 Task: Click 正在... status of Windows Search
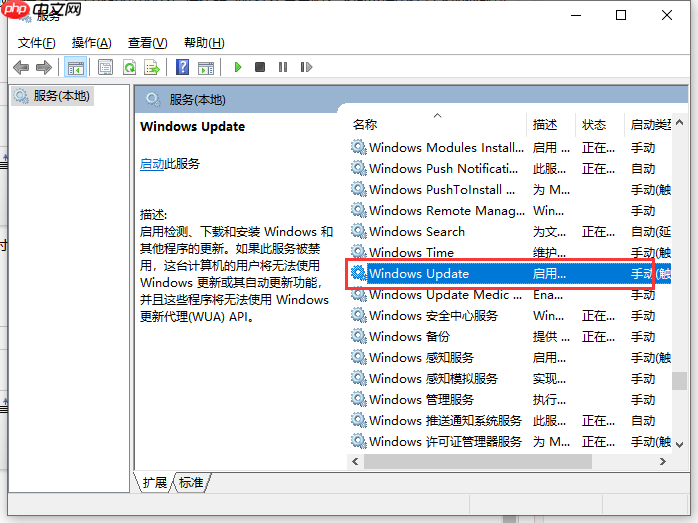pyautogui.click(x=598, y=231)
